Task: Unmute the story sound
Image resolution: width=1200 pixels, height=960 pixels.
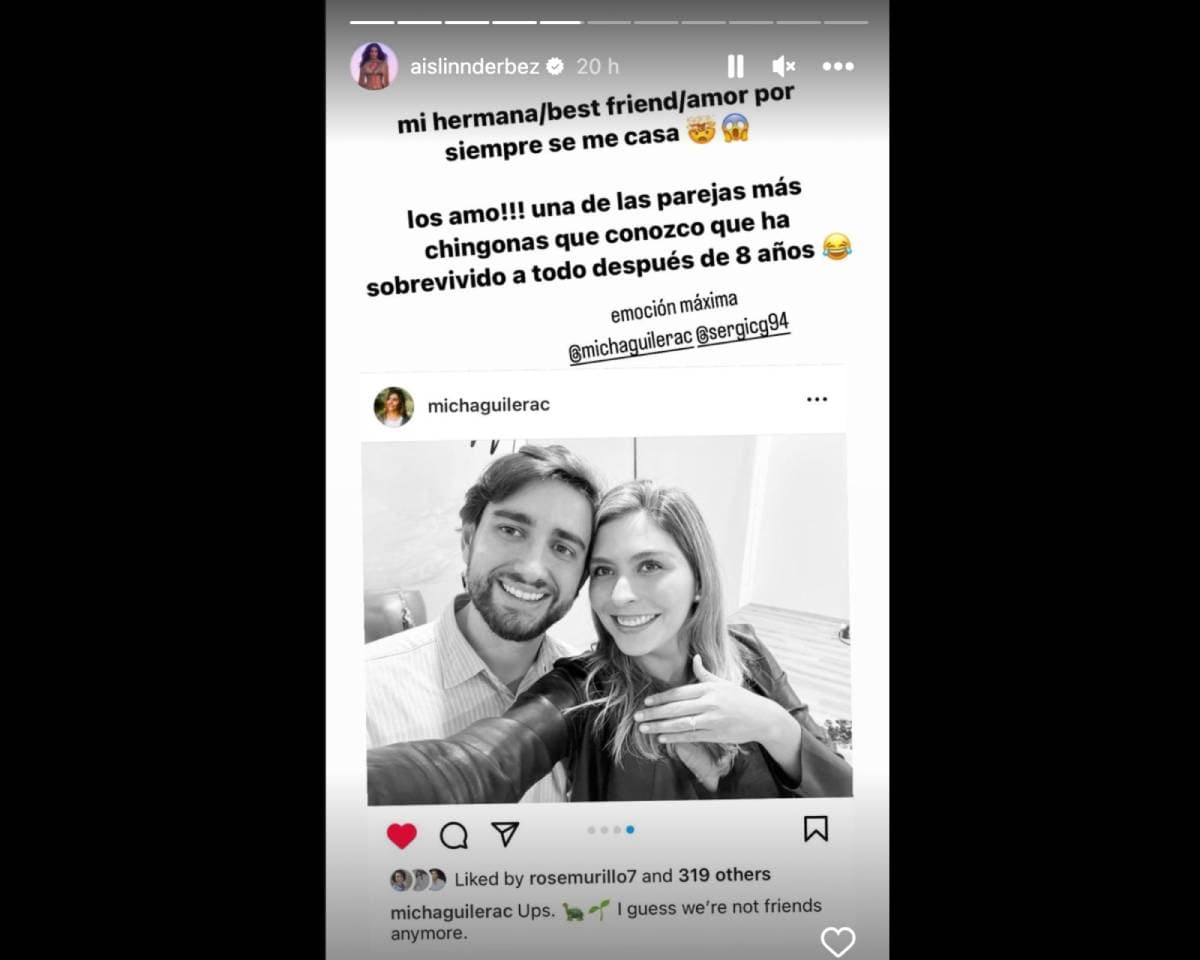Action: [x=784, y=66]
